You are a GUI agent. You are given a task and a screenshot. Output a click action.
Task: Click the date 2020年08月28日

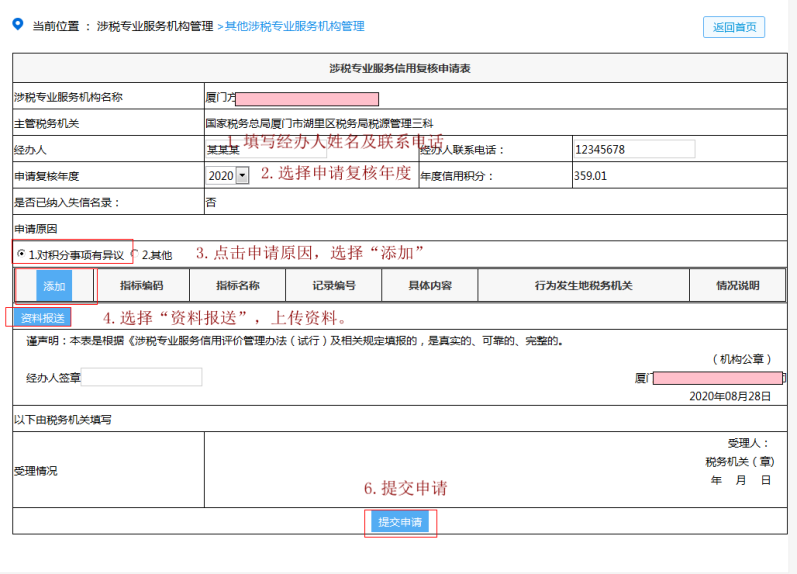tap(730, 396)
